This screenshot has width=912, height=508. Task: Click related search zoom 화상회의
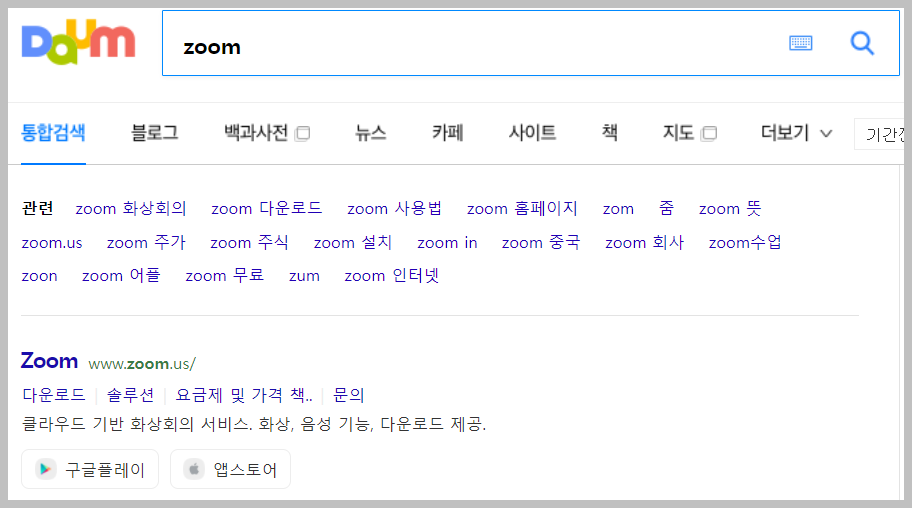(131, 208)
